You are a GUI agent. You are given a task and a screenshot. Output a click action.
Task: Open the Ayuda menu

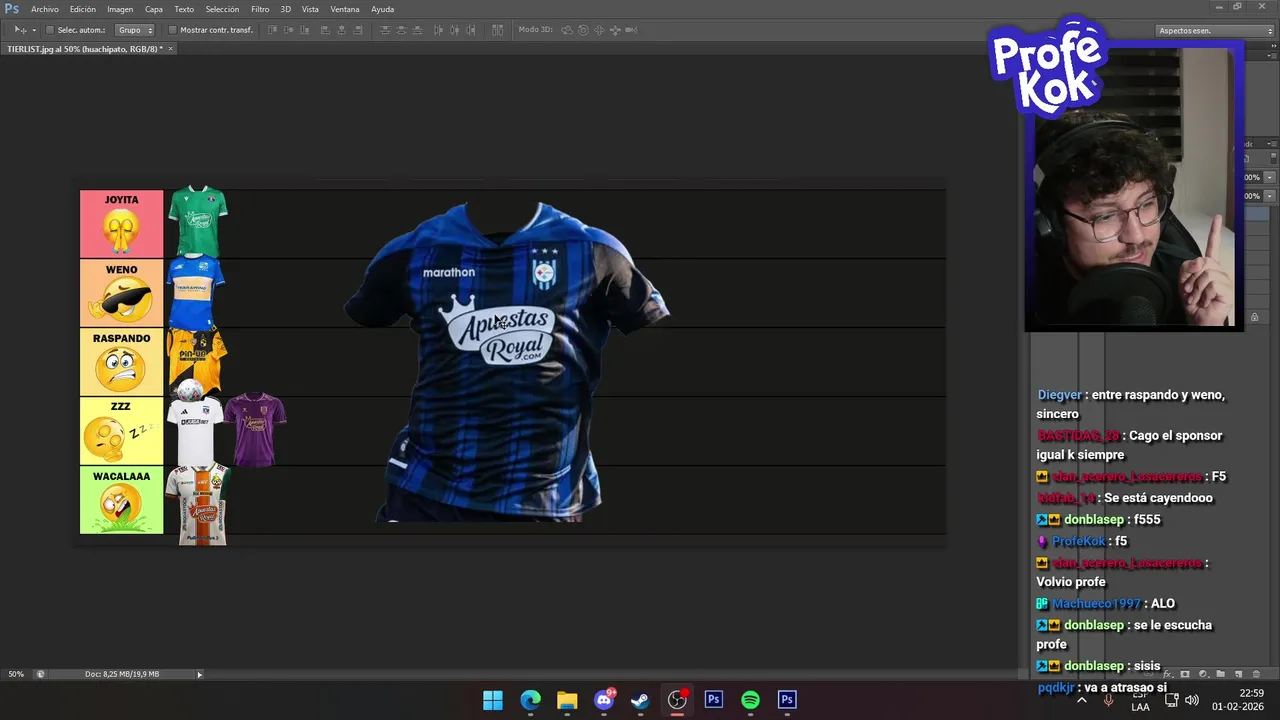coord(382,9)
